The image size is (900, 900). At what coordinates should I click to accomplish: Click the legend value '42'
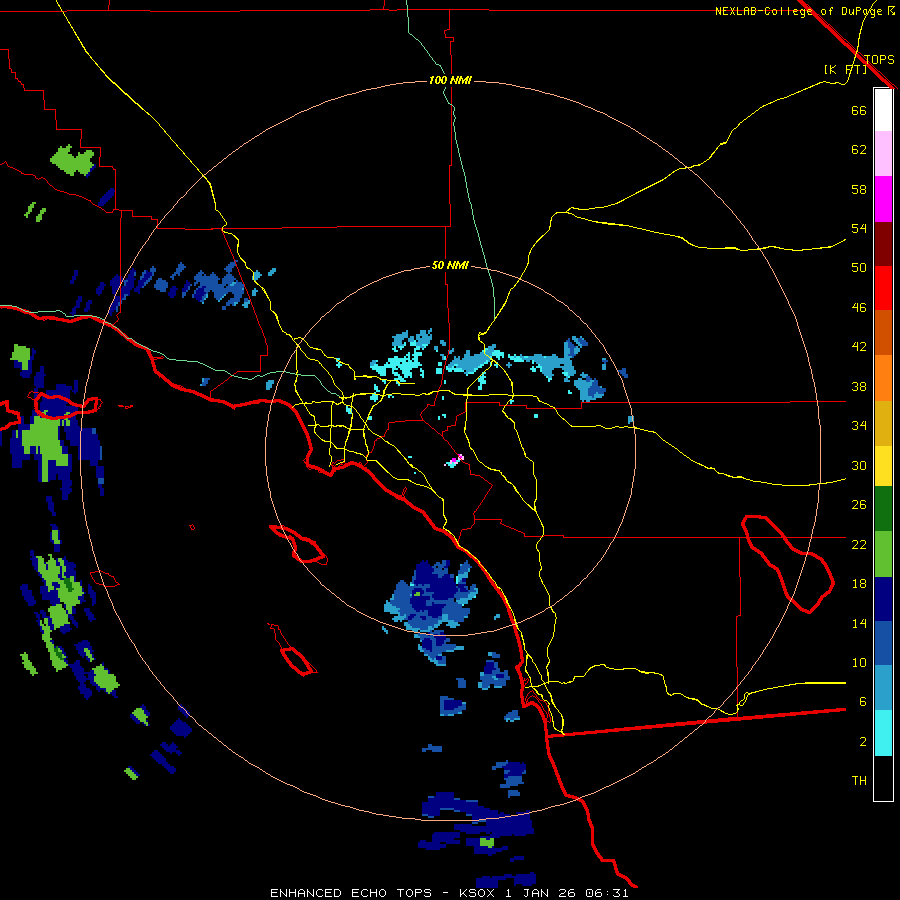[x=859, y=347]
